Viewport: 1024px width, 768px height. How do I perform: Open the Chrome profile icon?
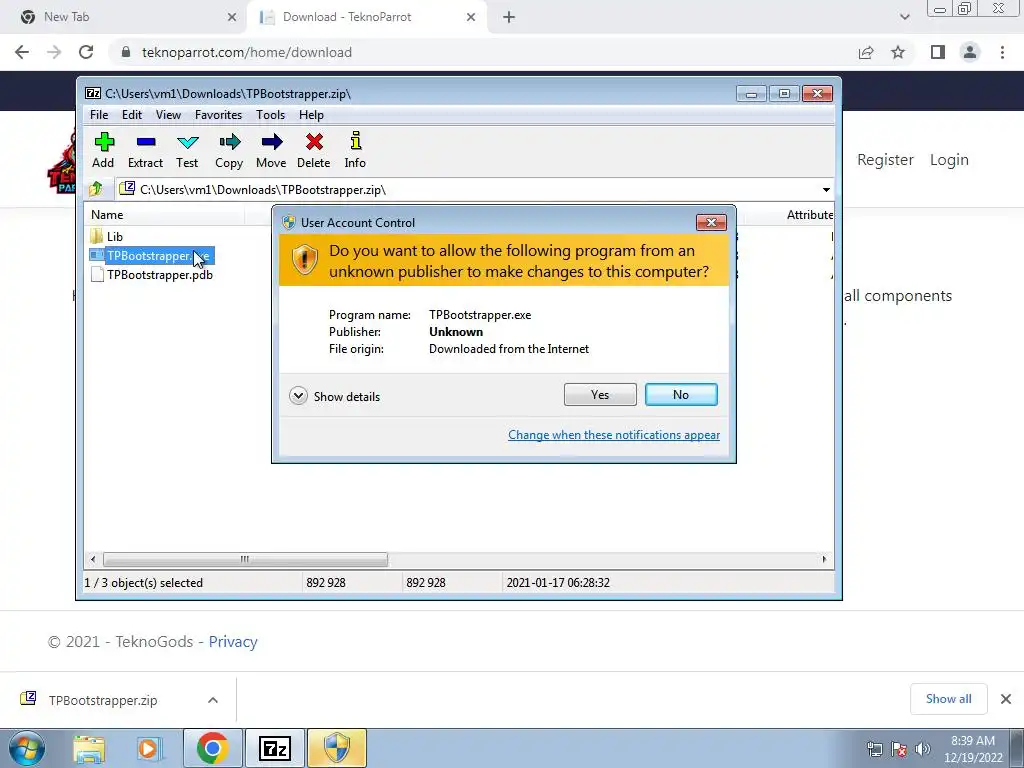pos(970,52)
